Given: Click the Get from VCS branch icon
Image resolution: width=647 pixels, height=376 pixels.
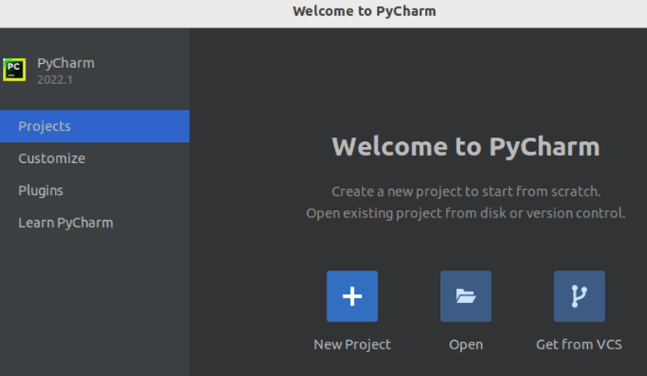Looking at the screenshot, I should 579,296.
